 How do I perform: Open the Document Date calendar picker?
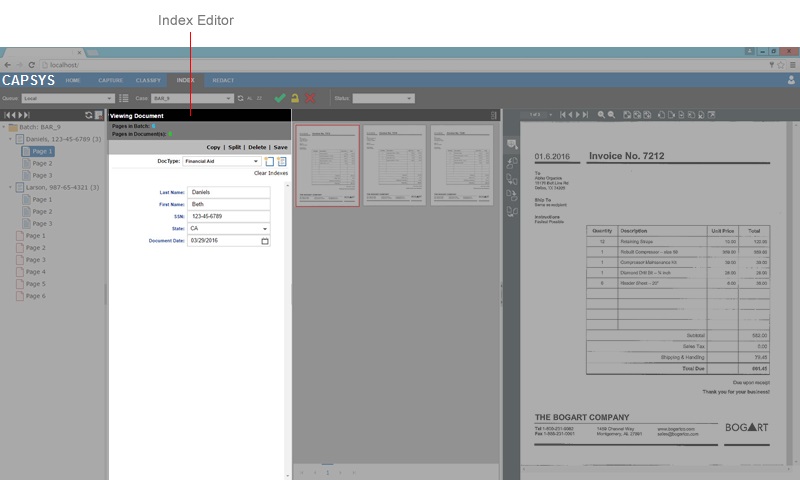point(265,241)
